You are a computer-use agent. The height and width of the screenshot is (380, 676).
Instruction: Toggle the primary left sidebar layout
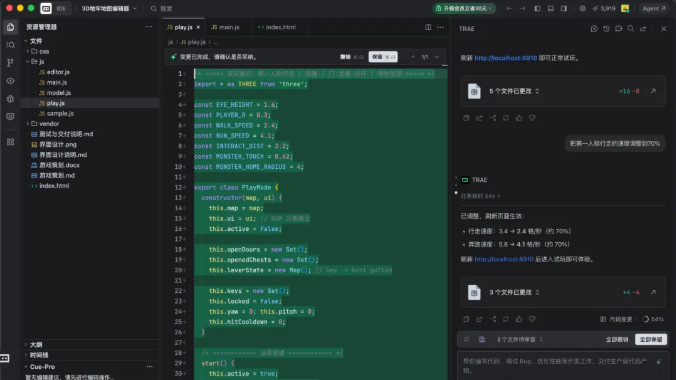[x=537, y=8]
